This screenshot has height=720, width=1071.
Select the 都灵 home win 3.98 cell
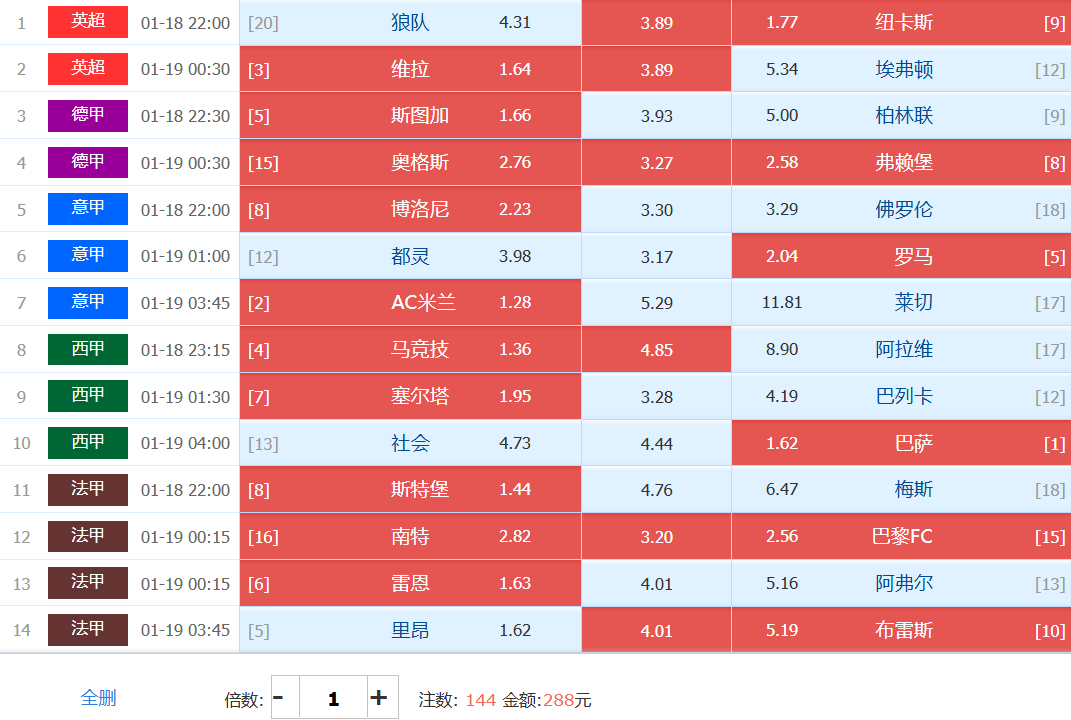click(410, 256)
